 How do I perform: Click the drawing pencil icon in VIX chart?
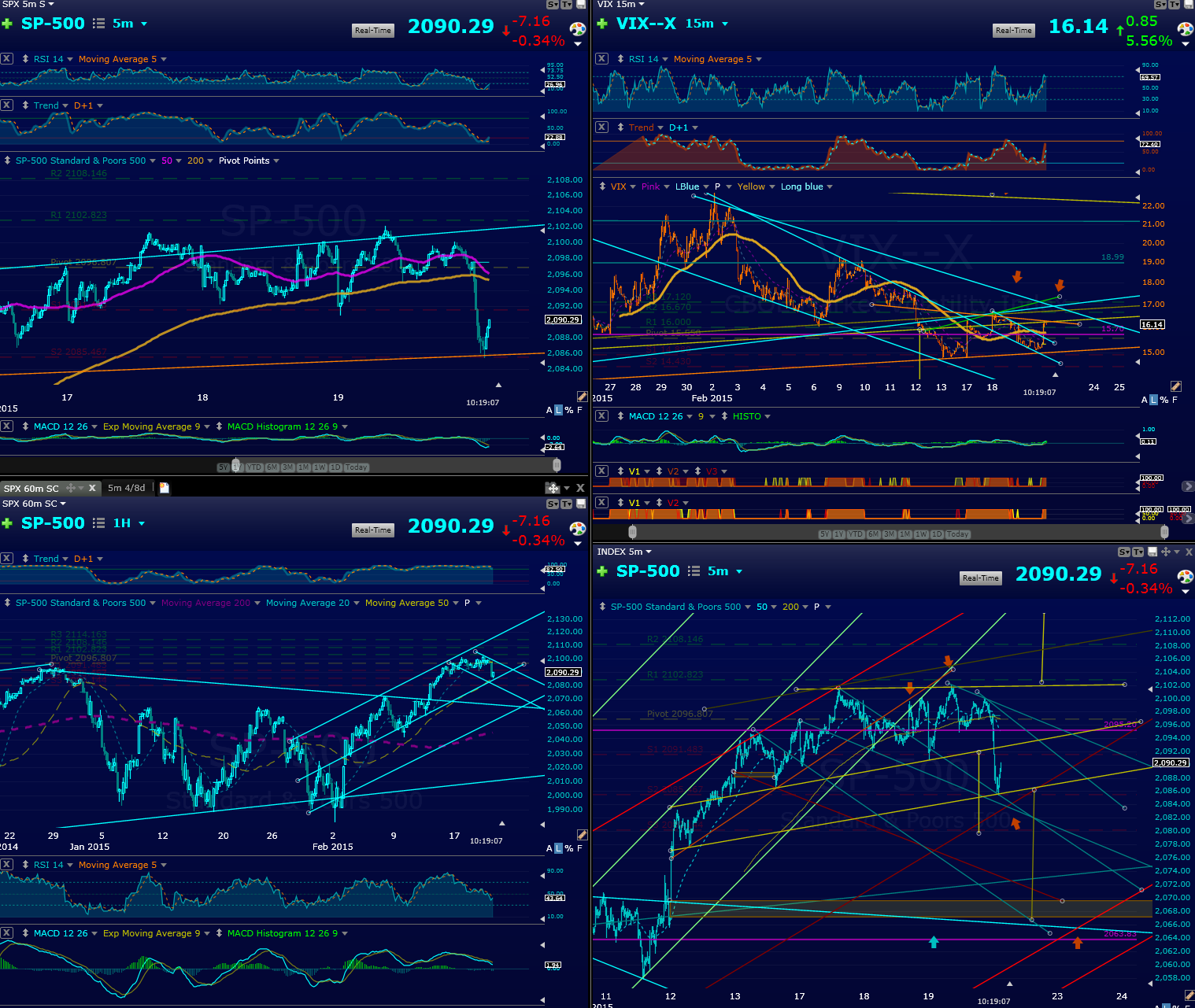coord(1175,386)
